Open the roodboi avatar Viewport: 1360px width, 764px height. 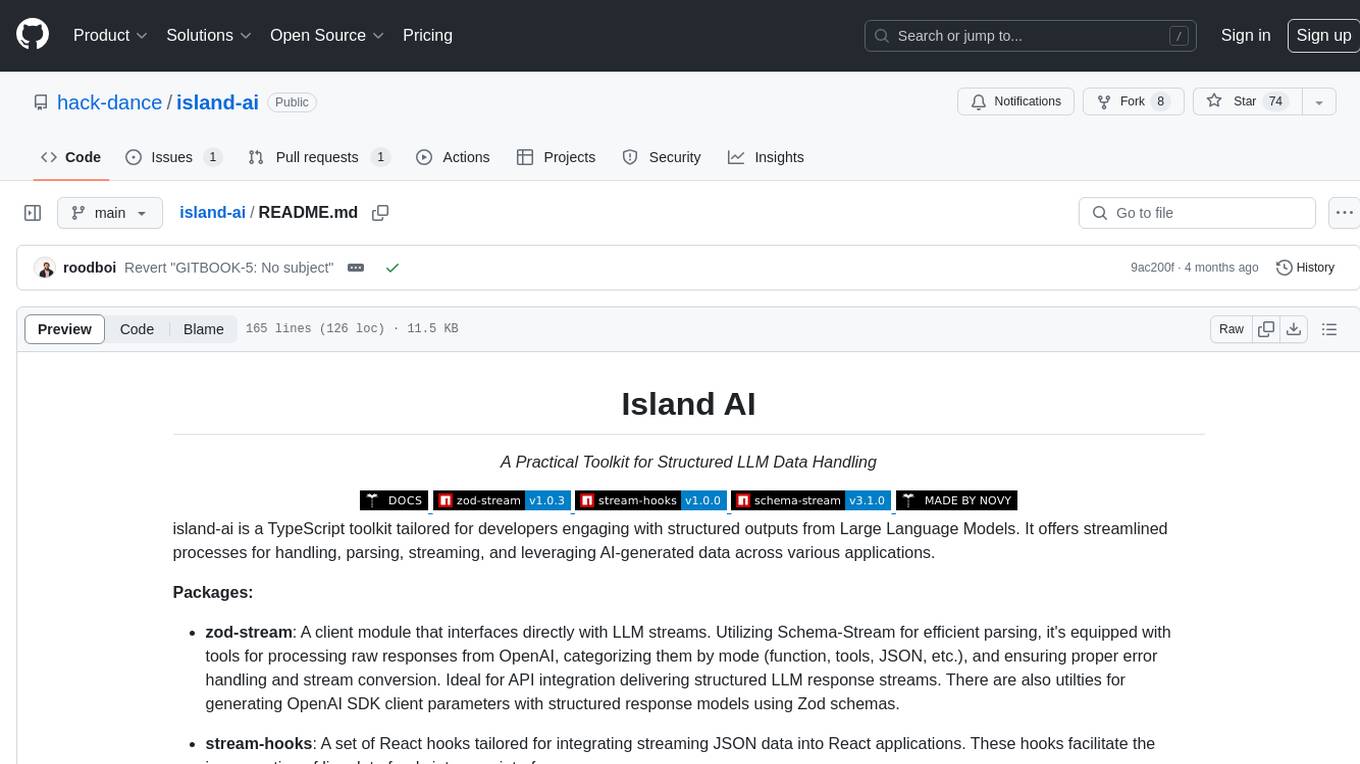point(45,268)
